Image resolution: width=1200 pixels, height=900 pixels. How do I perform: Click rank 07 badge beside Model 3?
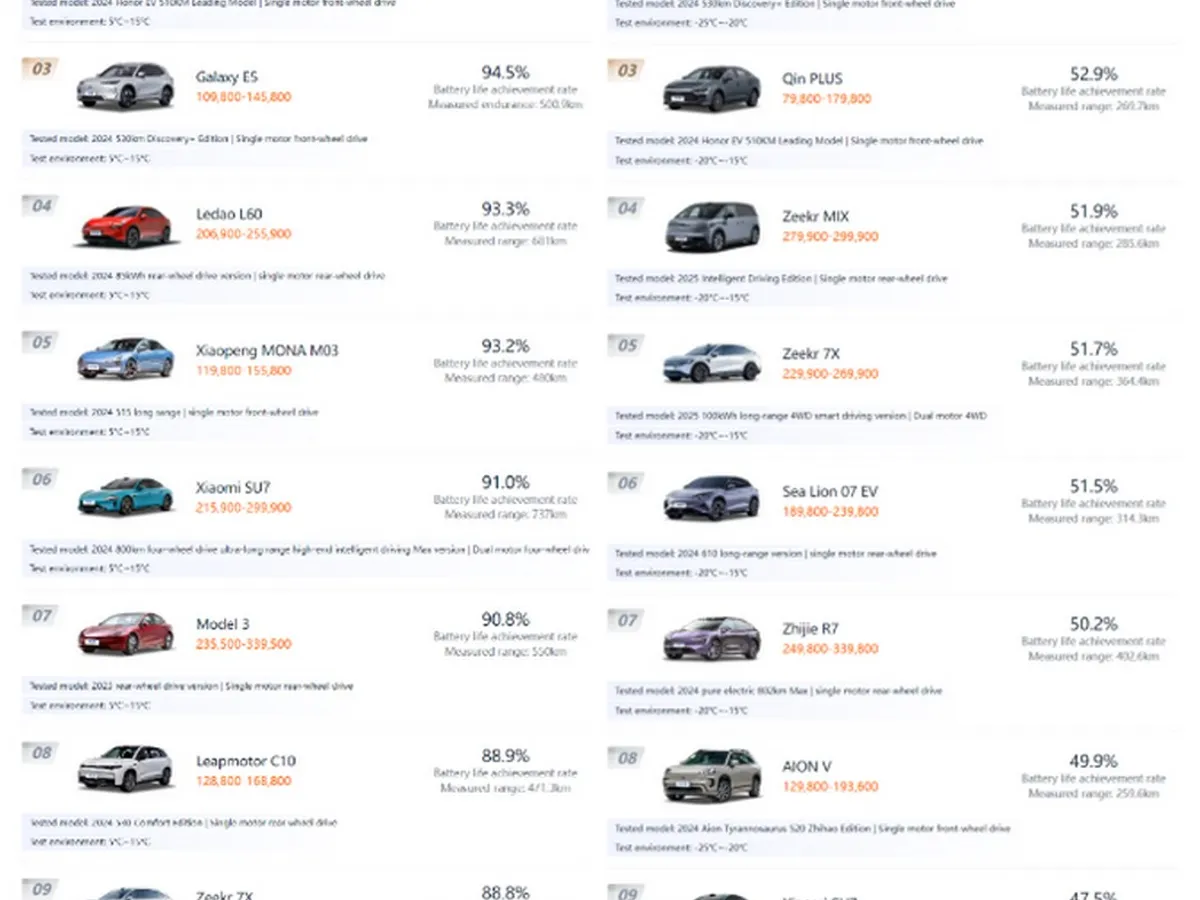40,616
